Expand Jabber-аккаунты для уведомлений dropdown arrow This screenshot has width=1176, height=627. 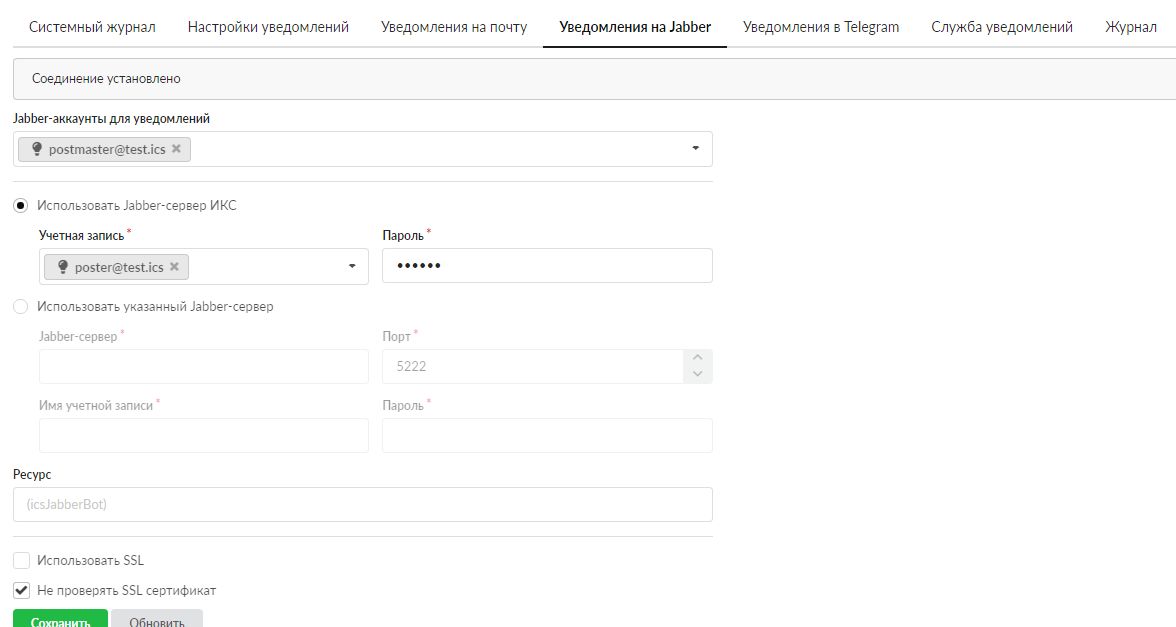(x=695, y=149)
